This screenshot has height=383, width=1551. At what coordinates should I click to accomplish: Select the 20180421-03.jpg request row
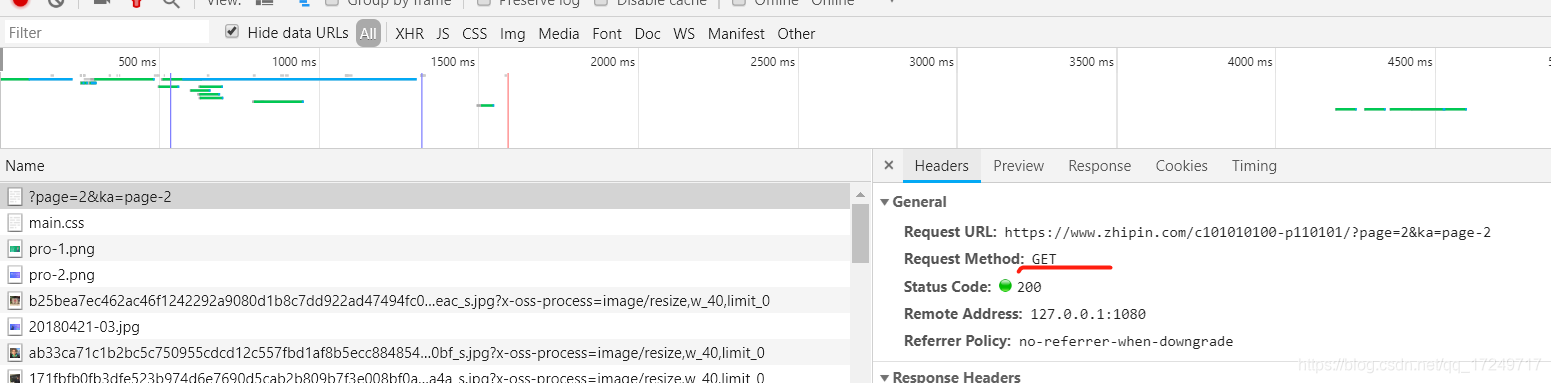[425, 327]
